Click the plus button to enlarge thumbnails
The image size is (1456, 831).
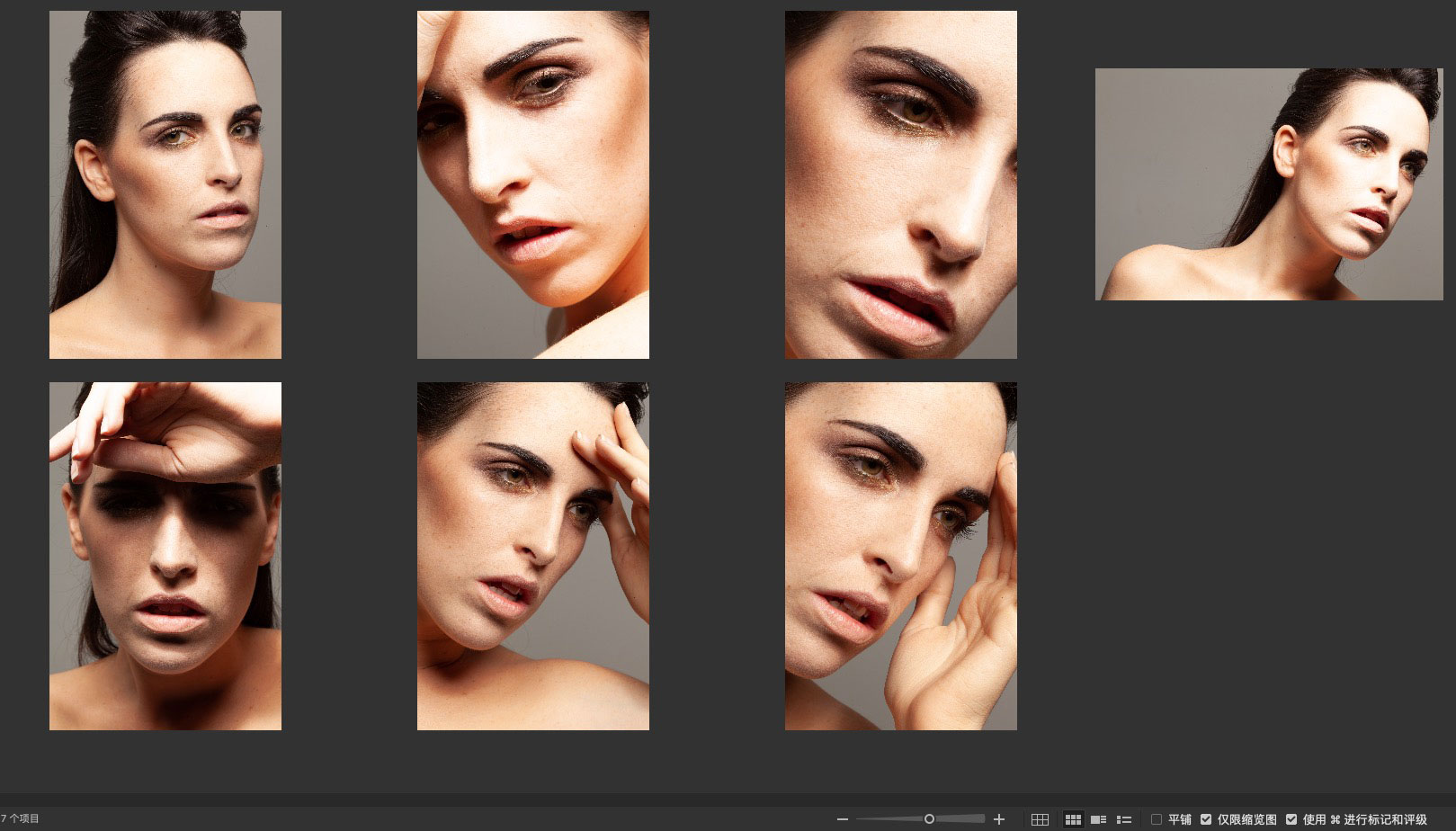tap(998, 819)
